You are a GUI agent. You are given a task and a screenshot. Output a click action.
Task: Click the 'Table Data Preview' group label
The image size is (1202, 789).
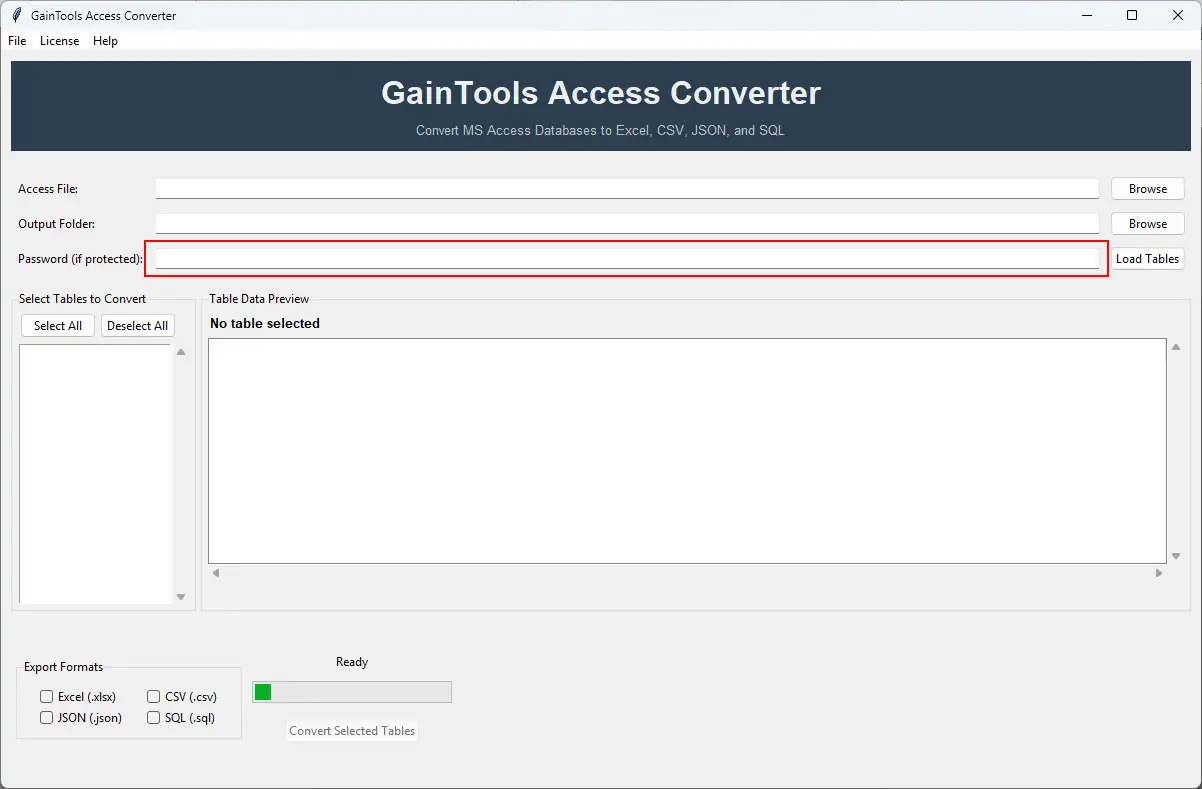[259, 299]
